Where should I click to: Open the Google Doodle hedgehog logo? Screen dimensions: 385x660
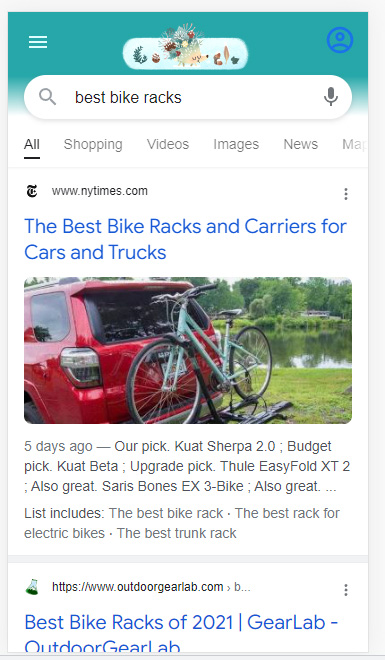click(185, 48)
